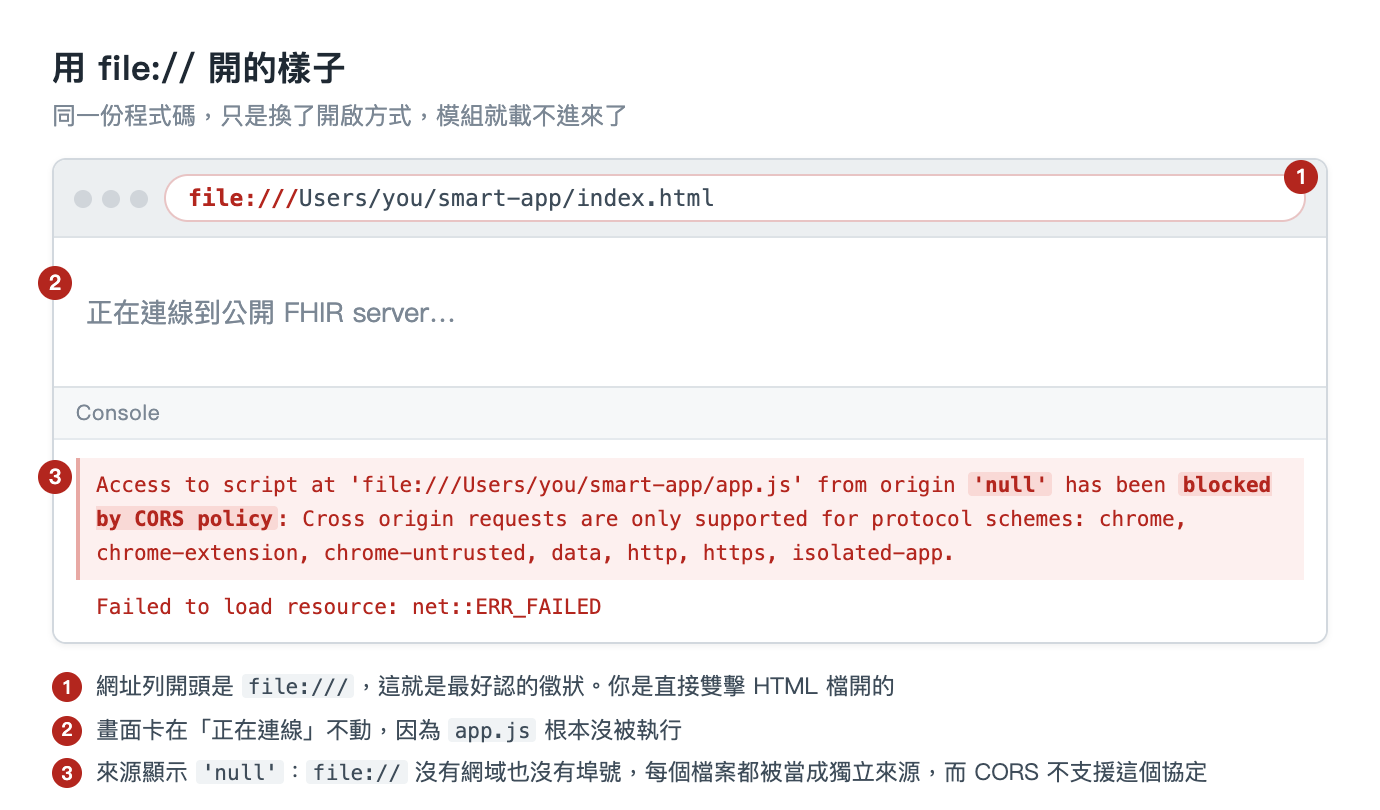Click the middle gray window dot
The width and height of the screenshot is (1380, 810).
111,199
